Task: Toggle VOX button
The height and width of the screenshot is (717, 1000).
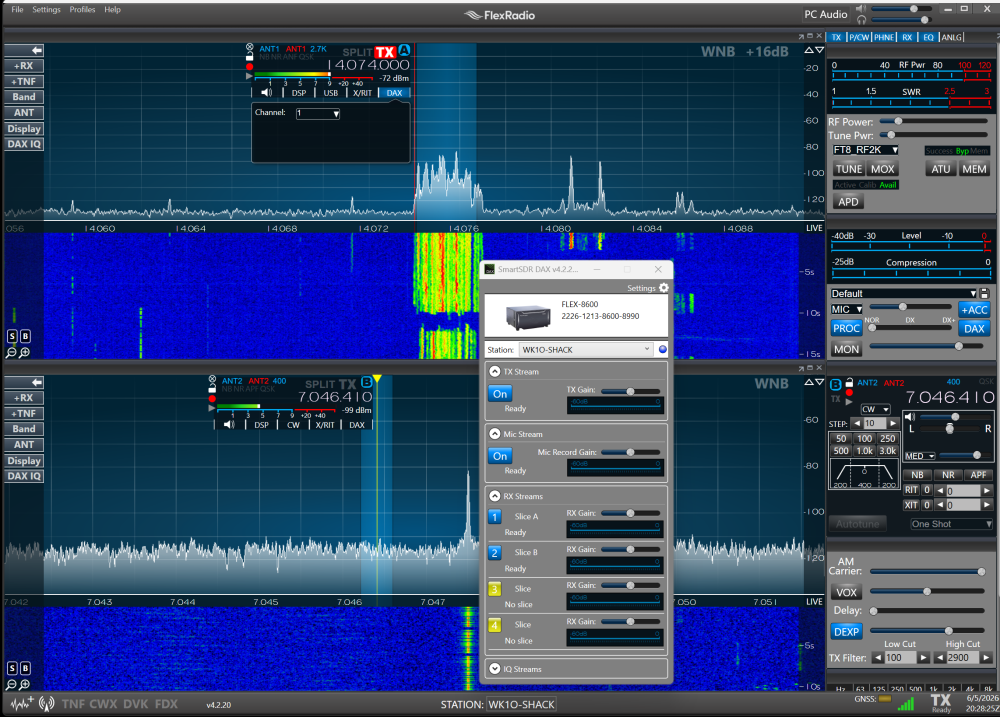Action: coord(846,592)
